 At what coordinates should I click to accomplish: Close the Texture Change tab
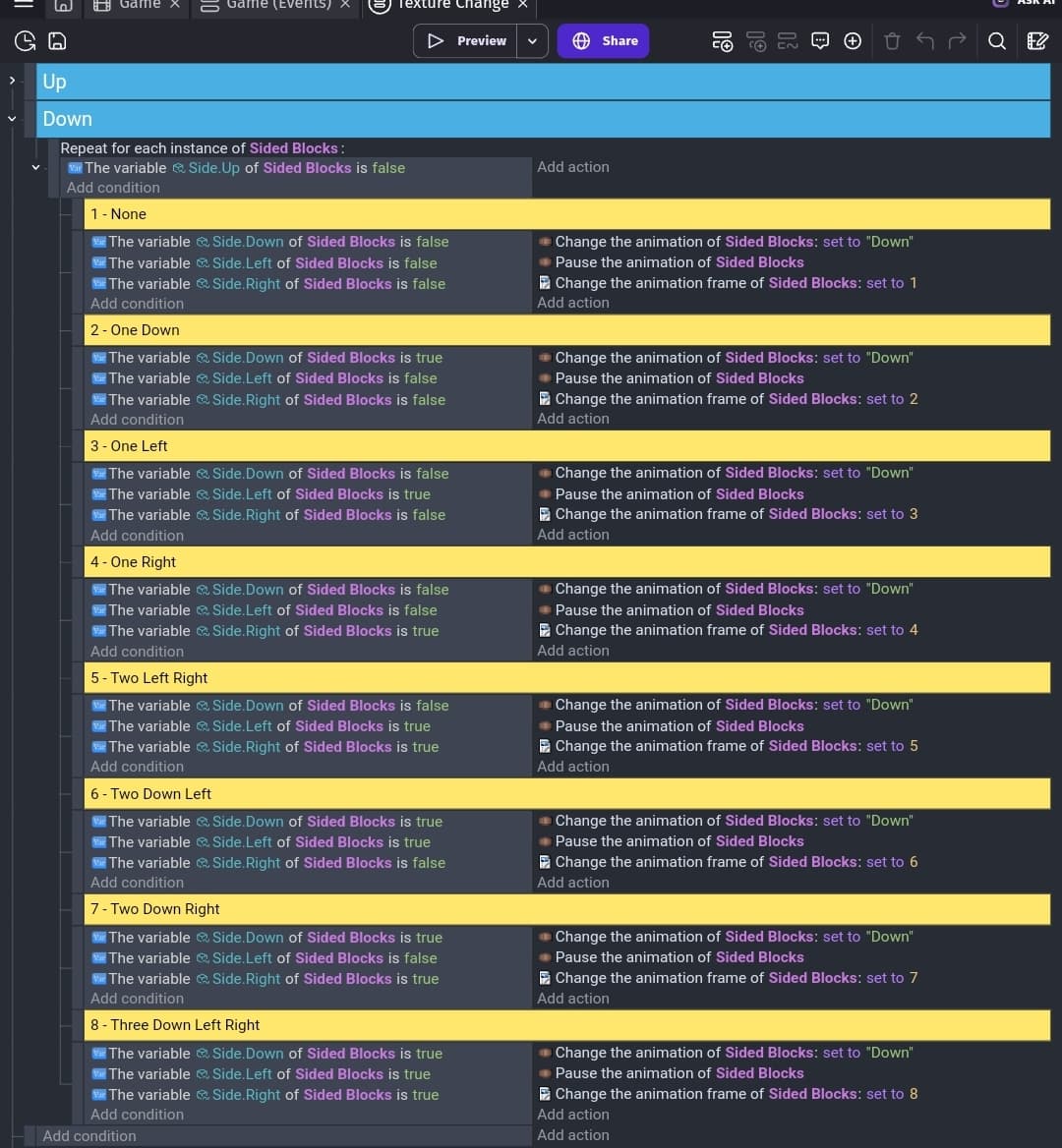[x=523, y=4]
